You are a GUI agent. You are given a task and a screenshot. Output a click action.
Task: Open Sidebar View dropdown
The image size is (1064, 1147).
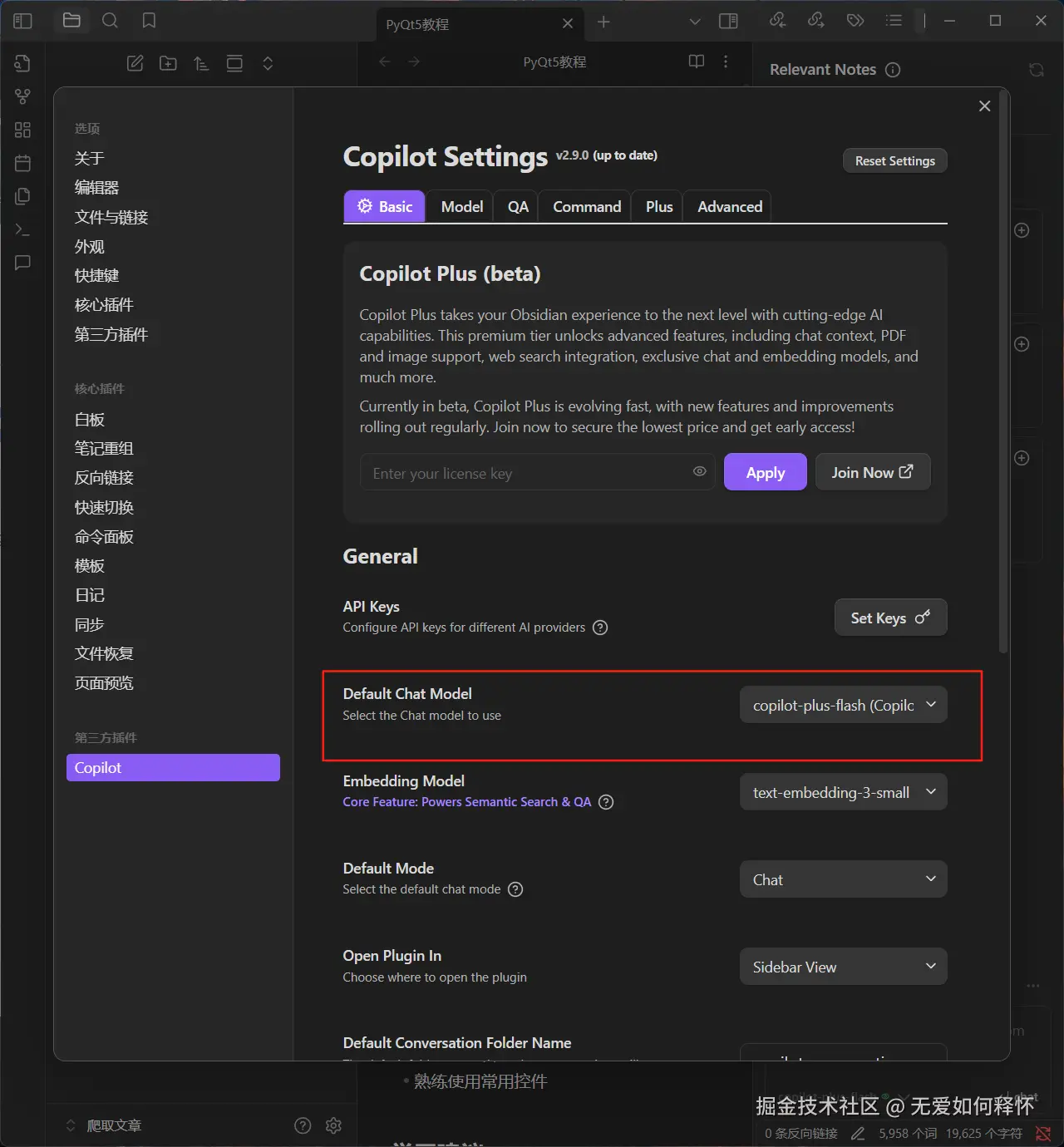tap(844, 967)
